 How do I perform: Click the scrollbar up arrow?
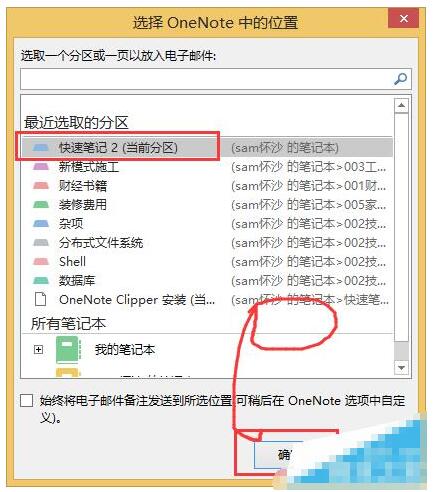pos(401,105)
